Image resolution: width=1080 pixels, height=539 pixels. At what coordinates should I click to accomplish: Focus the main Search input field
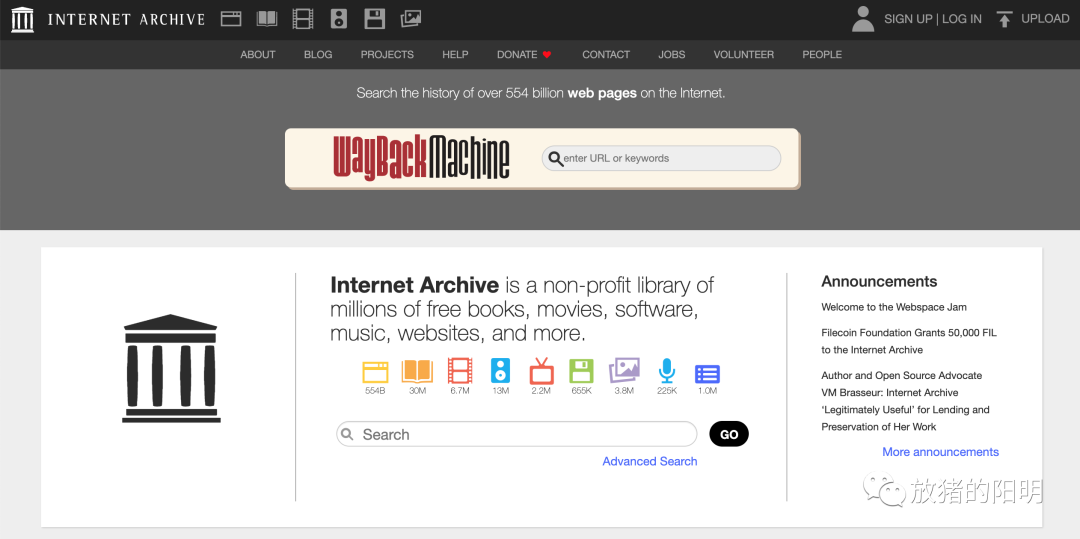pyautogui.click(x=517, y=434)
